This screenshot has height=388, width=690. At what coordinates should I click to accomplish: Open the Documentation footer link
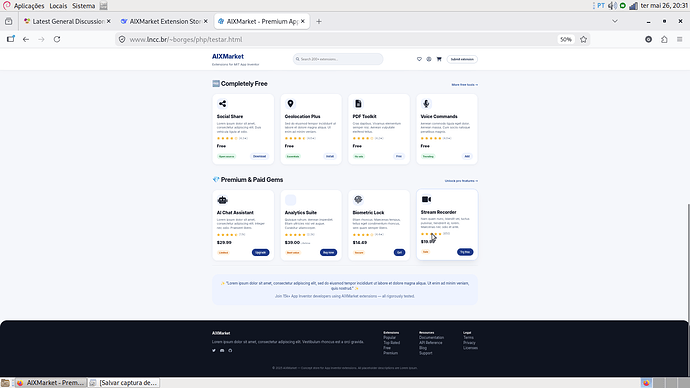pos(431,337)
